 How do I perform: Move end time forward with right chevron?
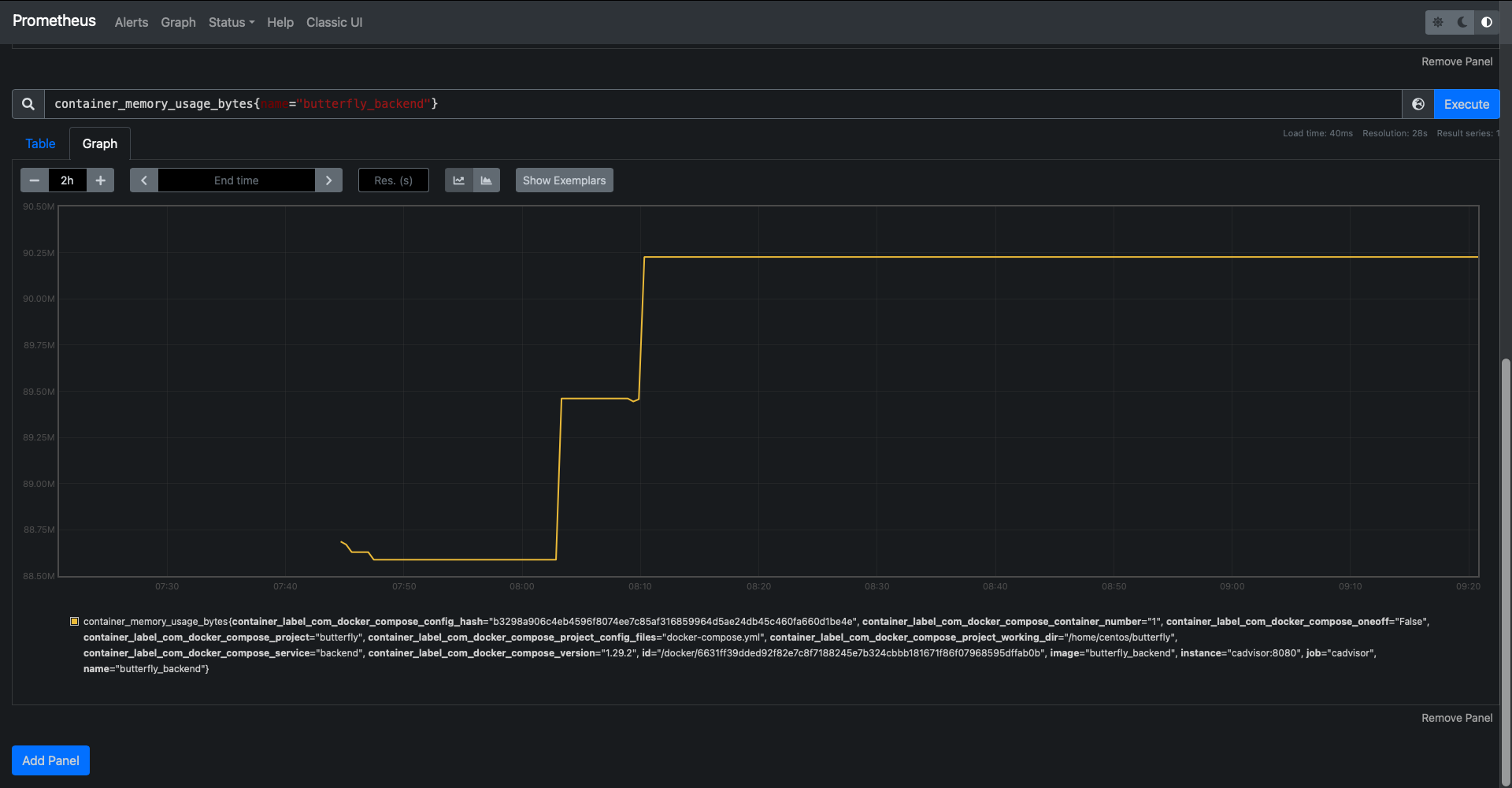click(328, 180)
